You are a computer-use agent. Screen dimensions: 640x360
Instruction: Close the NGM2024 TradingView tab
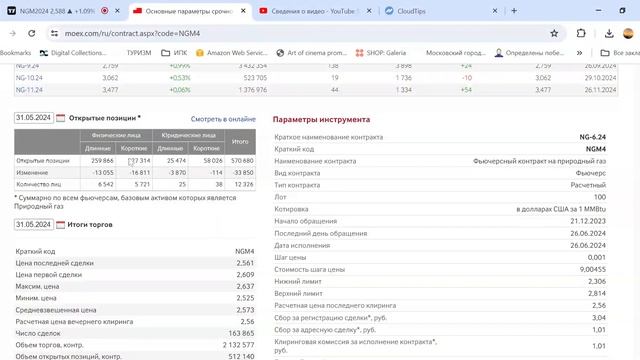coord(118,11)
